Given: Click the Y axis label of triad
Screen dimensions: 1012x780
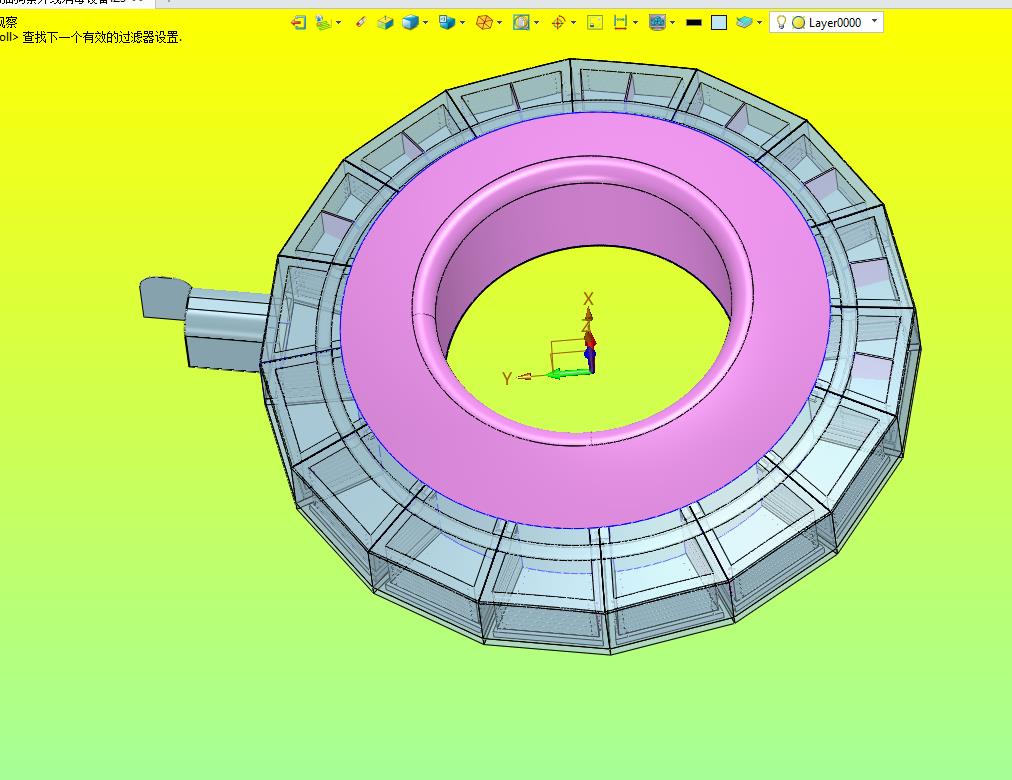Looking at the screenshot, I should click(507, 378).
